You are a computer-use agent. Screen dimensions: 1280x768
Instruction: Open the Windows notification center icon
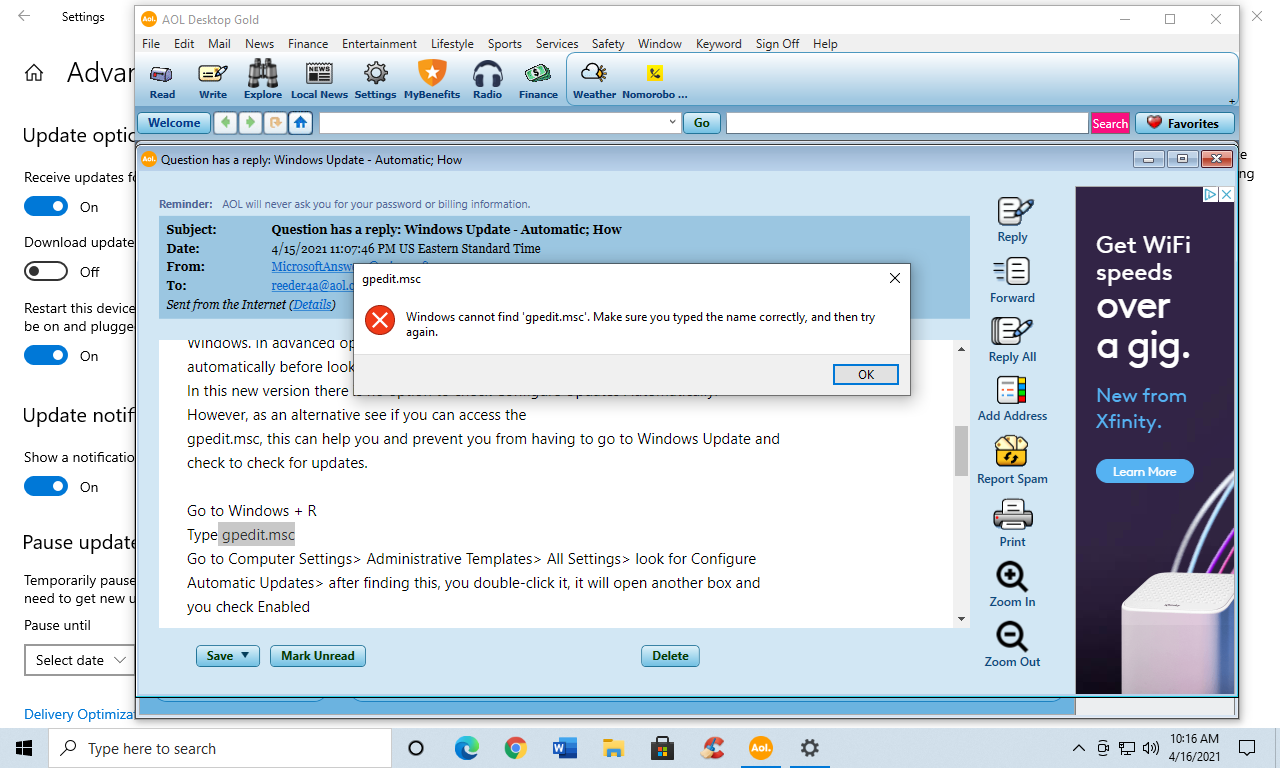pyautogui.click(x=1247, y=748)
